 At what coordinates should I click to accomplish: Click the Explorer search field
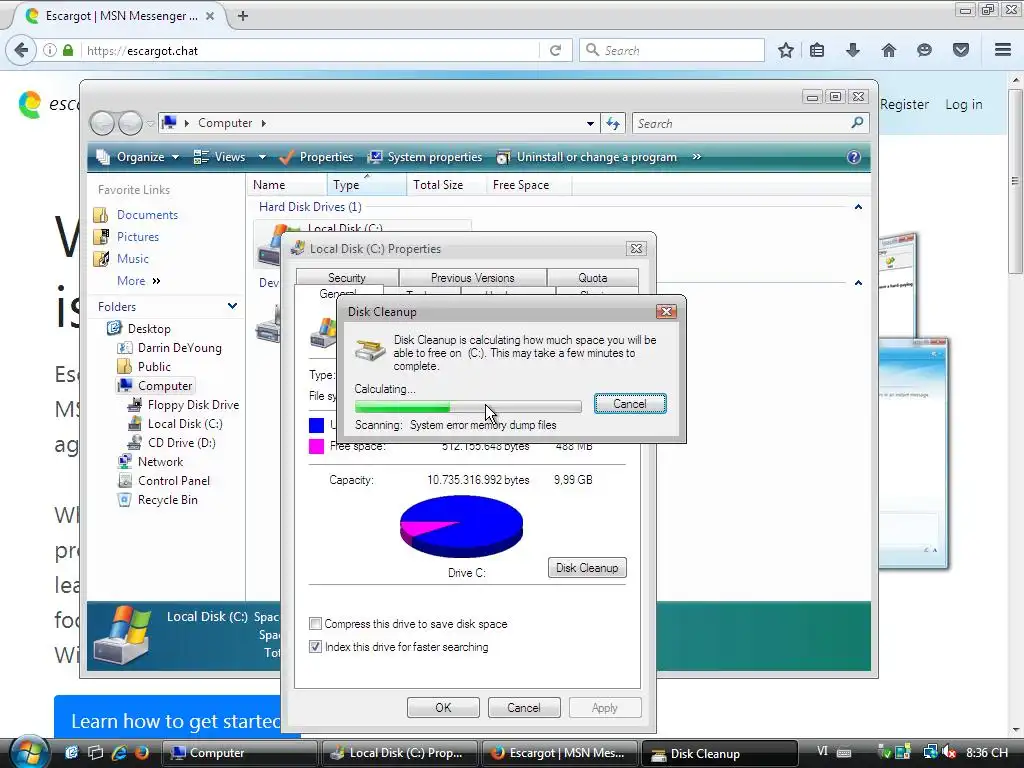pyautogui.click(x=750, y=123)
